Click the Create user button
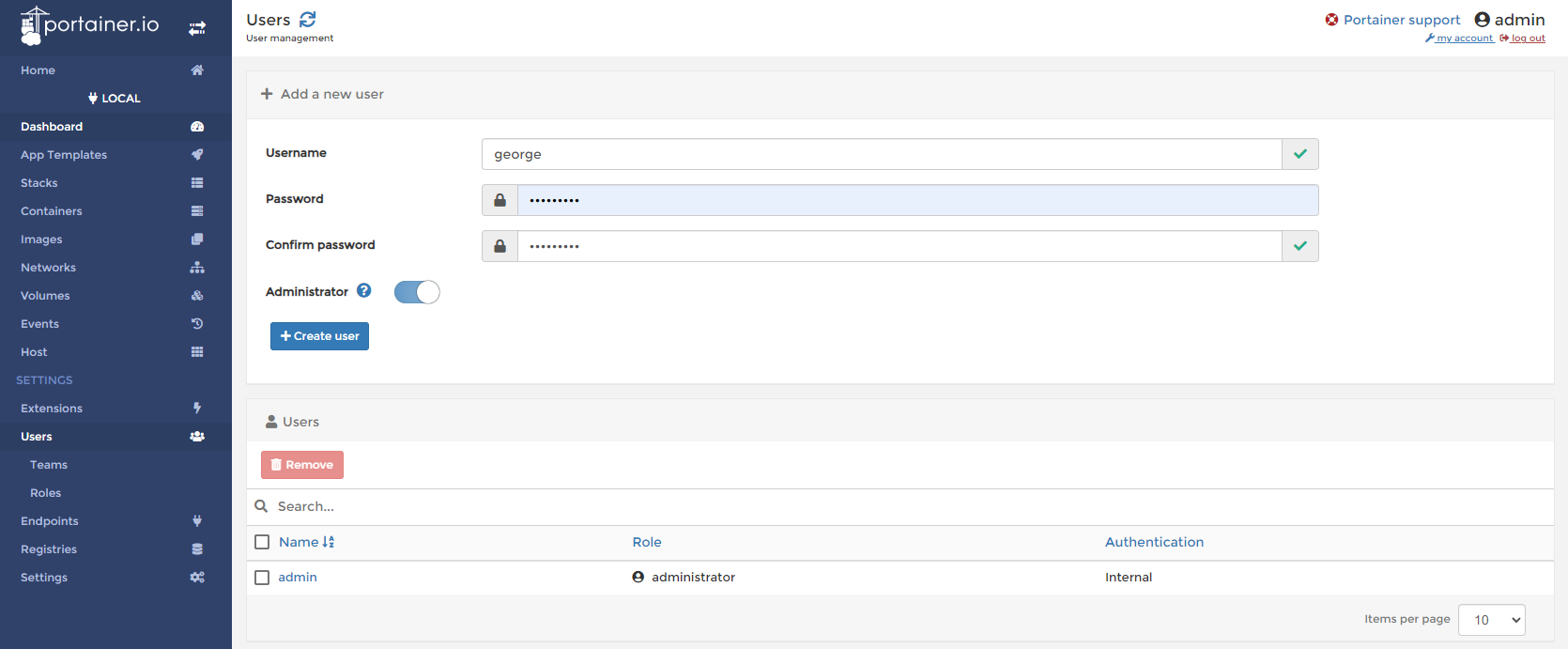 pos(319,336)
